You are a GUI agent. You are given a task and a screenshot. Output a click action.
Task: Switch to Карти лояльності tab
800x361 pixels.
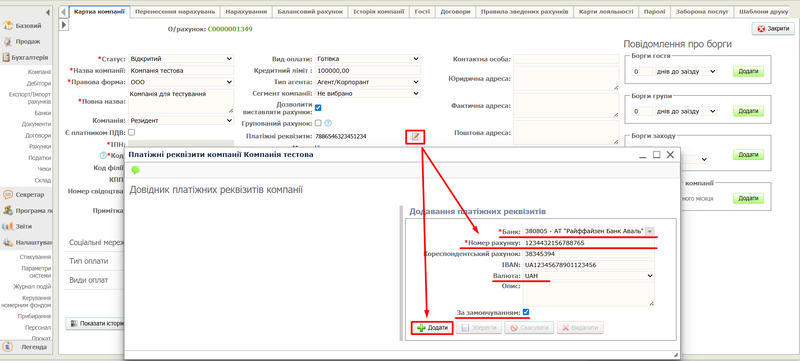(607, 11)
